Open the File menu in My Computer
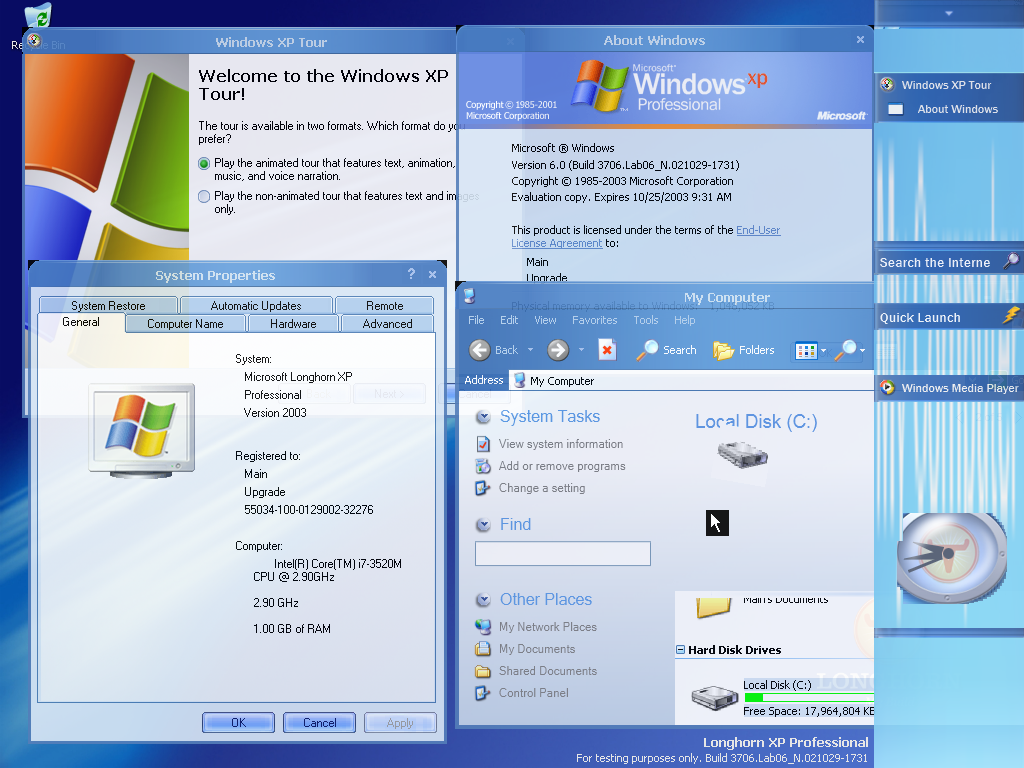This screenshot has width=1024, height=768. pos(476,320)
